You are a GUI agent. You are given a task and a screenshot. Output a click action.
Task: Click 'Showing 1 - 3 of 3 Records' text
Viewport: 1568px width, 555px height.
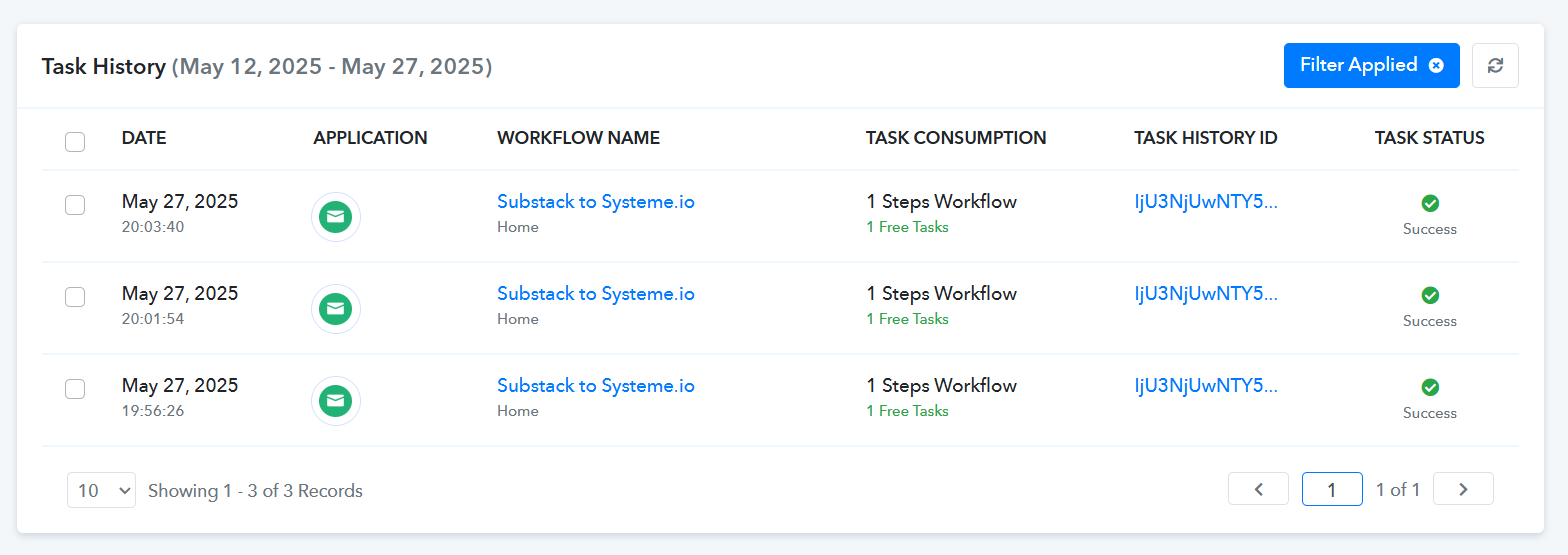click(255, 491)
